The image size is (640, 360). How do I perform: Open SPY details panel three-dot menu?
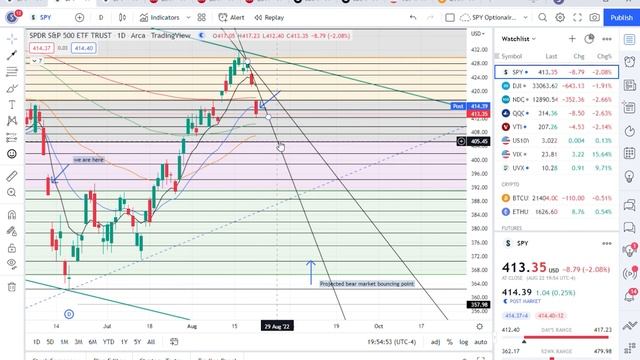point(607,243)
